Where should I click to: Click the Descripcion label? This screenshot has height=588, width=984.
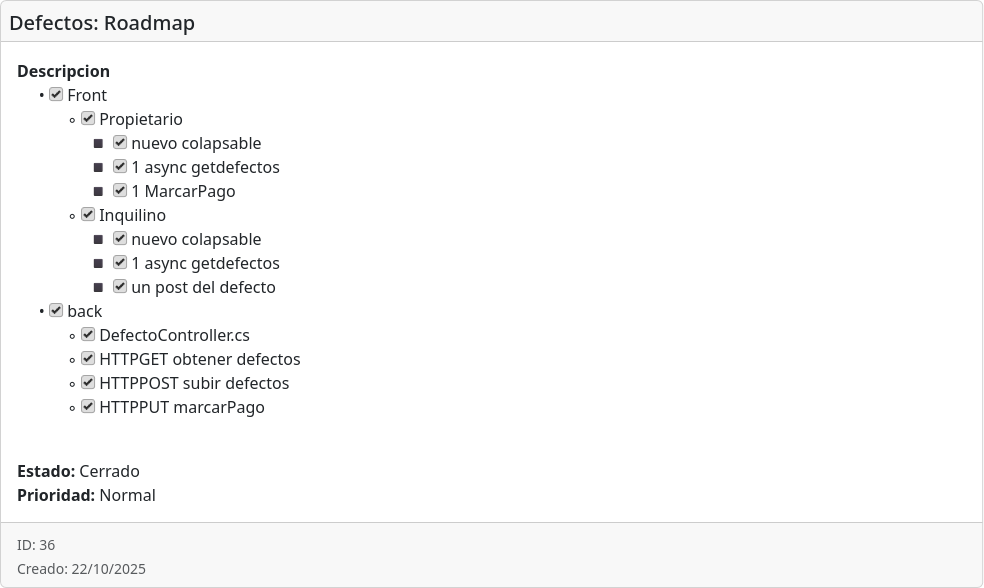63,71
